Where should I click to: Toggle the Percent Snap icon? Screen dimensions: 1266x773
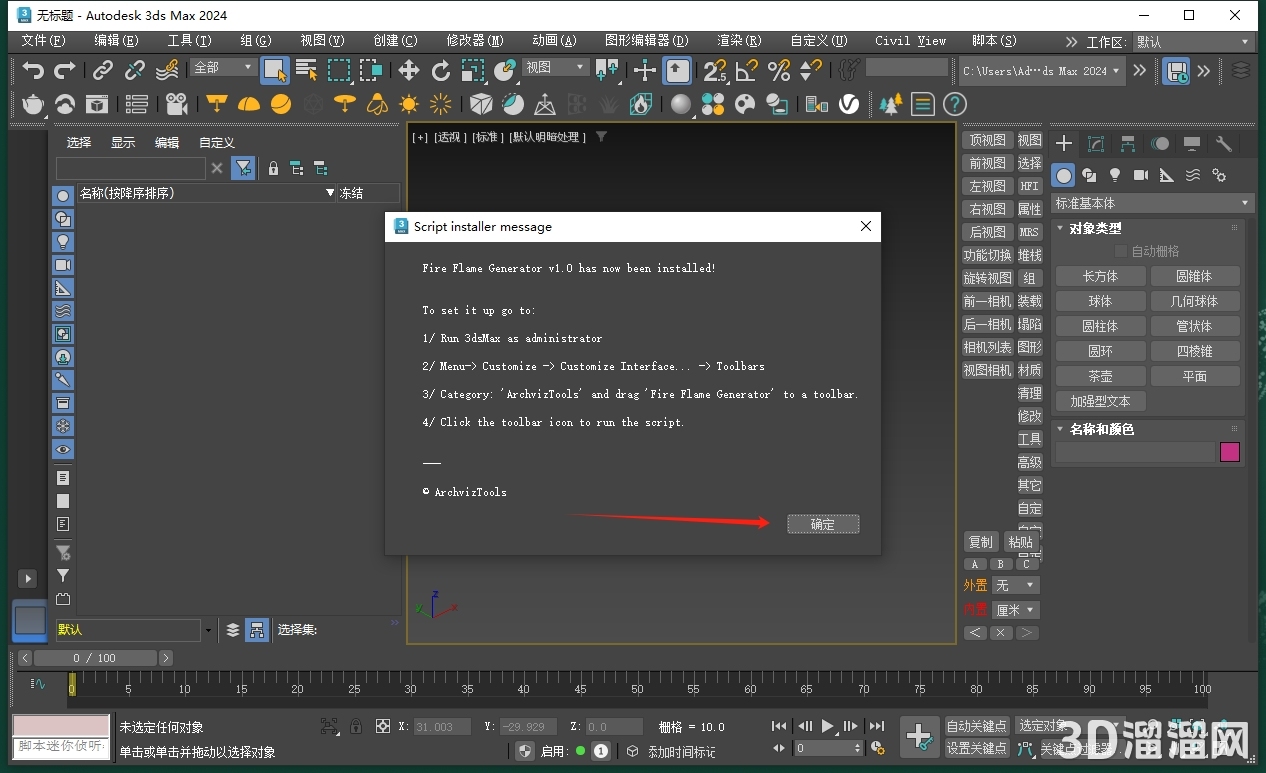pos(779,70)
